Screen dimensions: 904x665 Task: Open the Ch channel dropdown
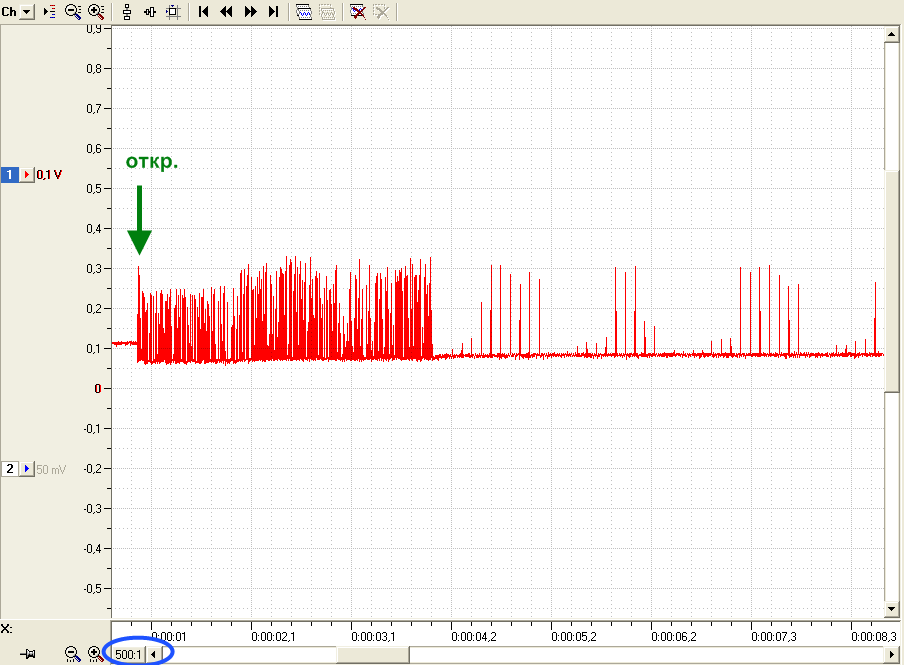click(27, 12)
